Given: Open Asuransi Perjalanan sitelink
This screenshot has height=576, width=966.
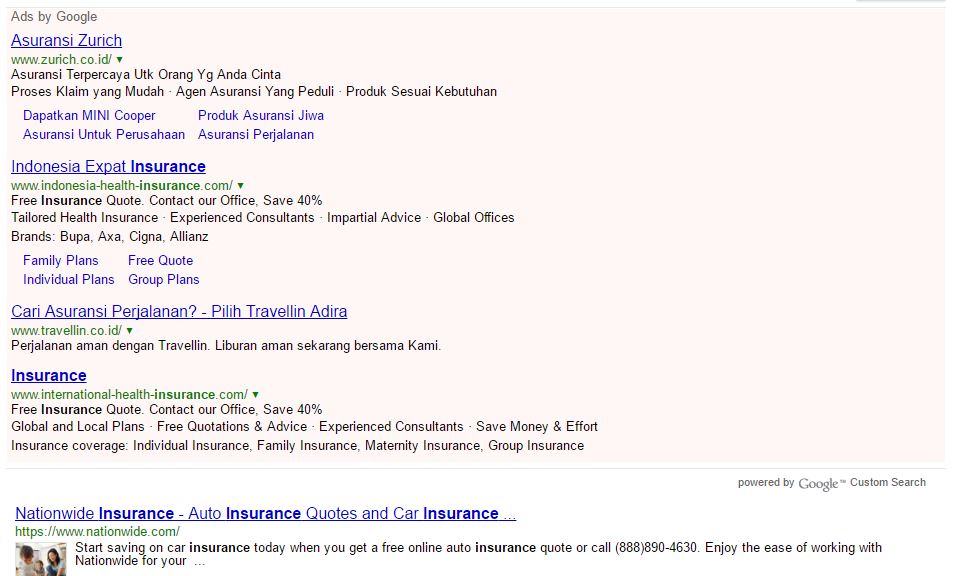Looking at the screenshot, I should 256,135.
